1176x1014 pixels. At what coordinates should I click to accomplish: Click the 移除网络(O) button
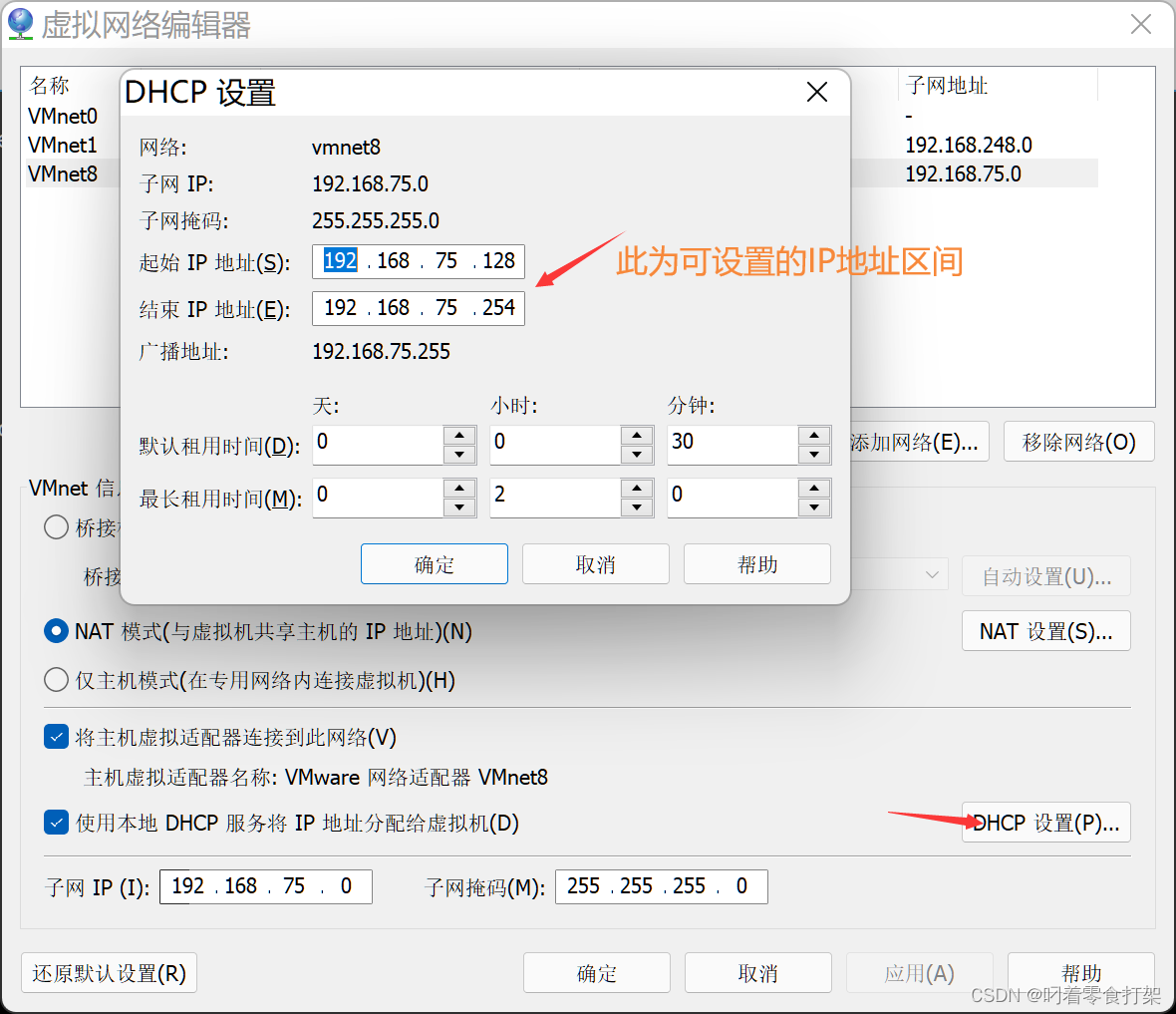point(1078,441)
